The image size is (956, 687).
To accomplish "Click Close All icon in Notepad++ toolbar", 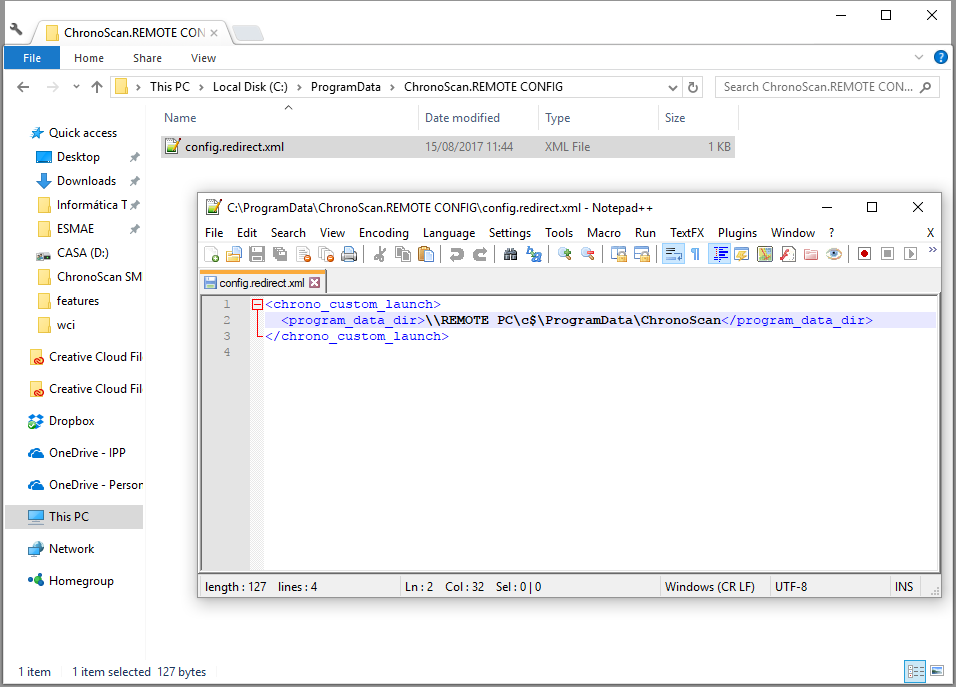I will [326, 254].
